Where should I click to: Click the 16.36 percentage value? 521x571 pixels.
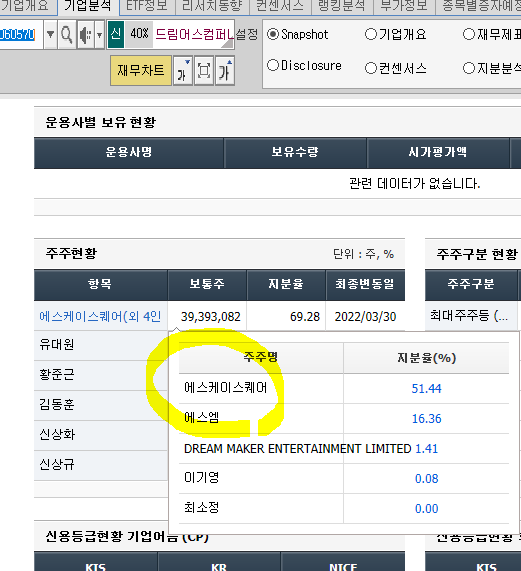[426, 419]
